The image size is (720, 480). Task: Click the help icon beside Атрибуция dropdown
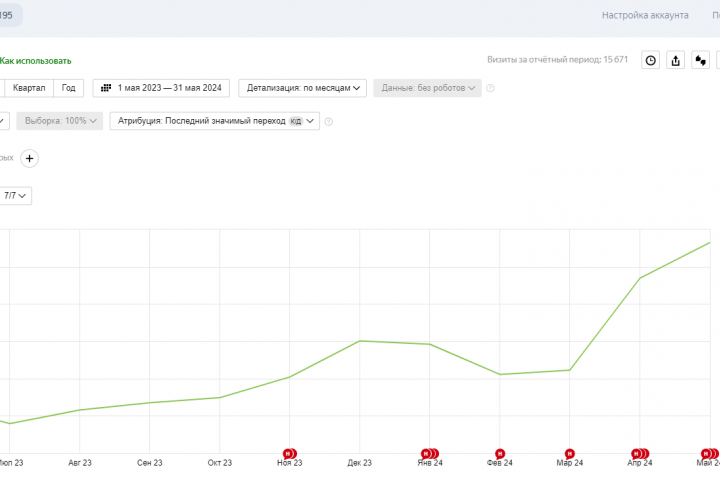click(x=329, y=122)
